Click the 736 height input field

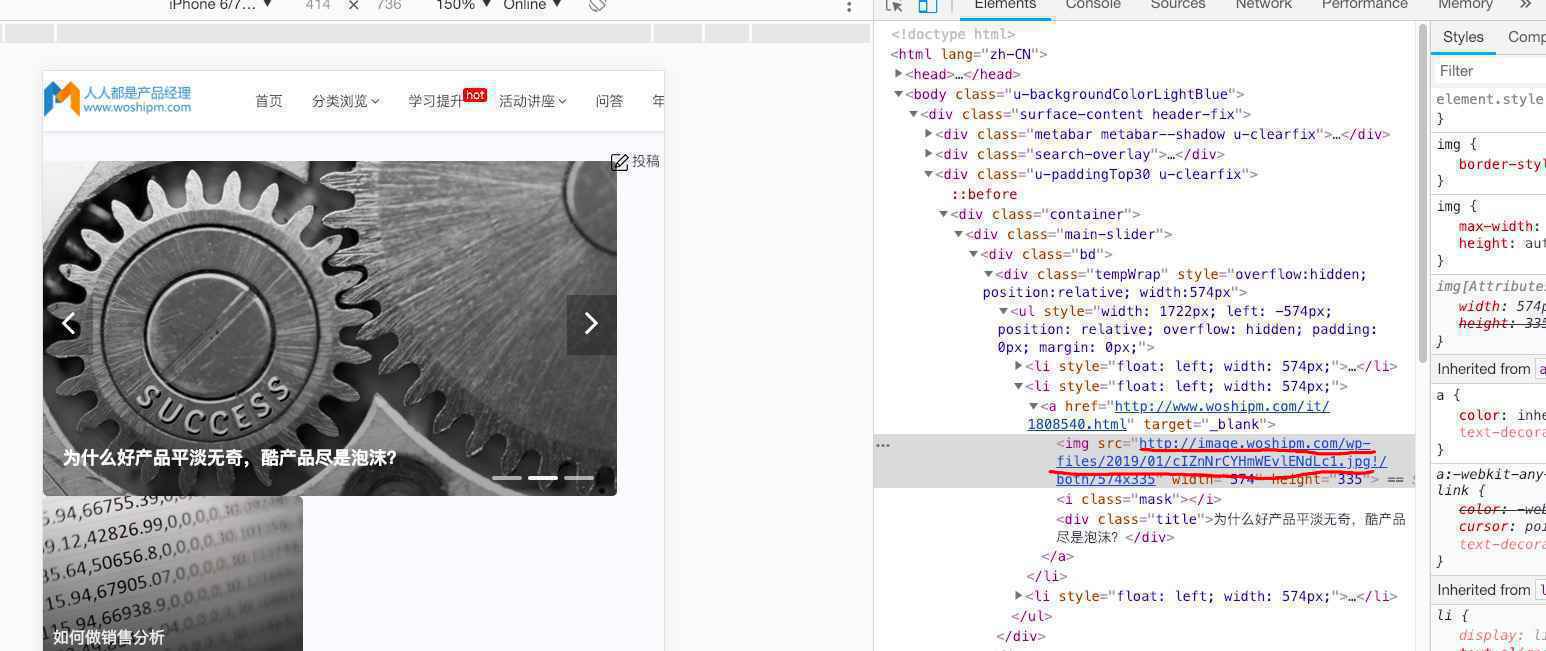[389, 5]
